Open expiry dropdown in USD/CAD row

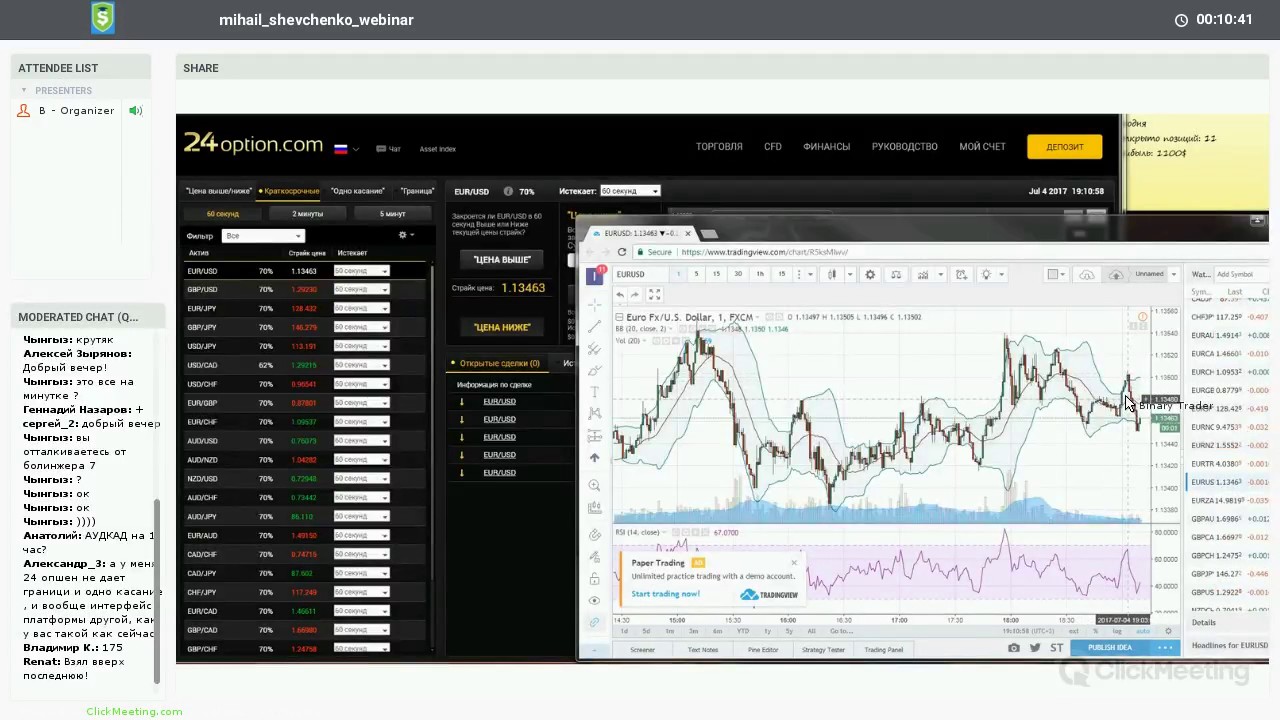pos(361,365)
